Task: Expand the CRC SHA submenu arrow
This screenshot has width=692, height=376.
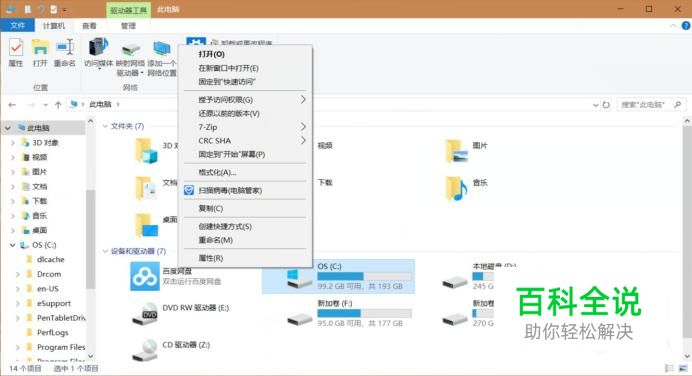Action: point(303,140)
